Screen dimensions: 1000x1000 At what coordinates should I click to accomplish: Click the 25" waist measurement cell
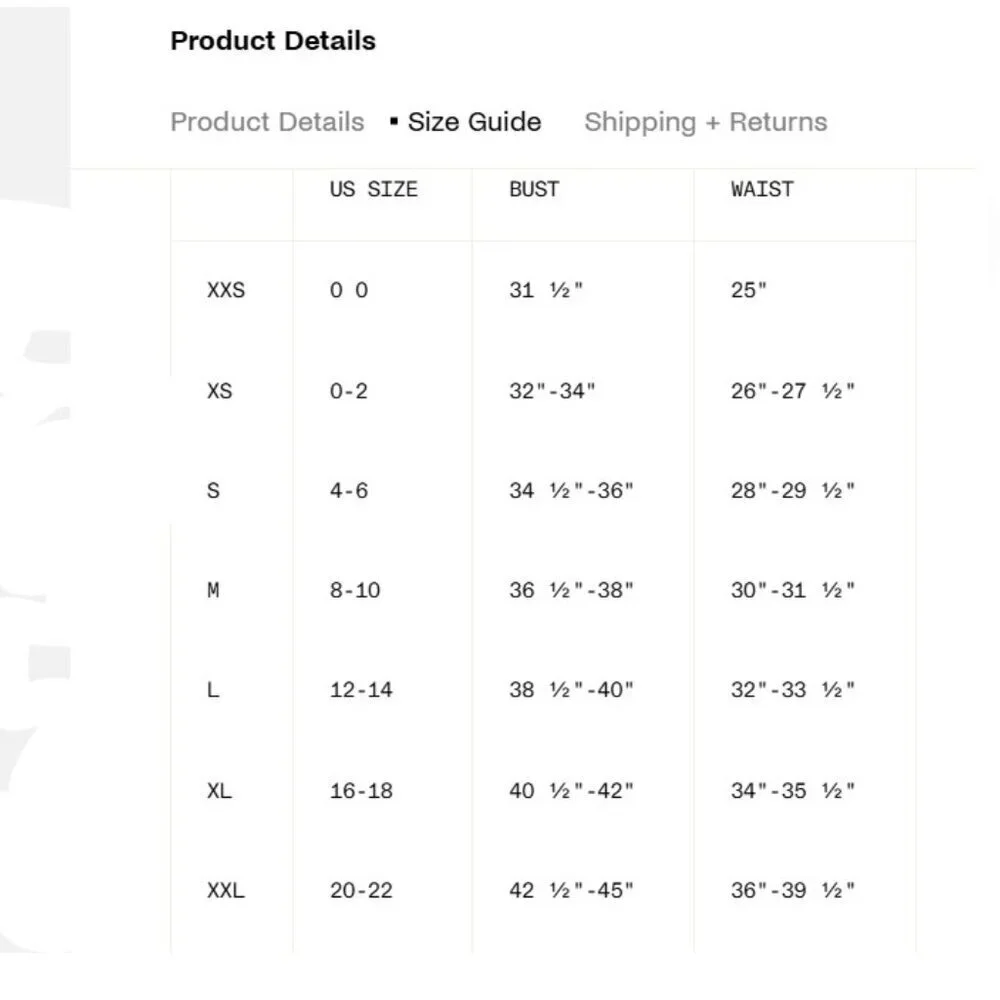click(749, 291)
